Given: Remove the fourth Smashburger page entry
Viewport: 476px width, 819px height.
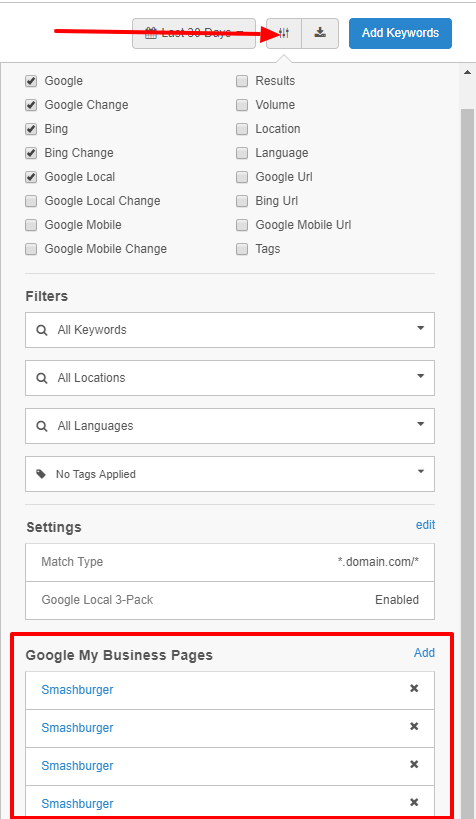Looking at the screenshot, I should pyautogui.click(x=414, y=802).
